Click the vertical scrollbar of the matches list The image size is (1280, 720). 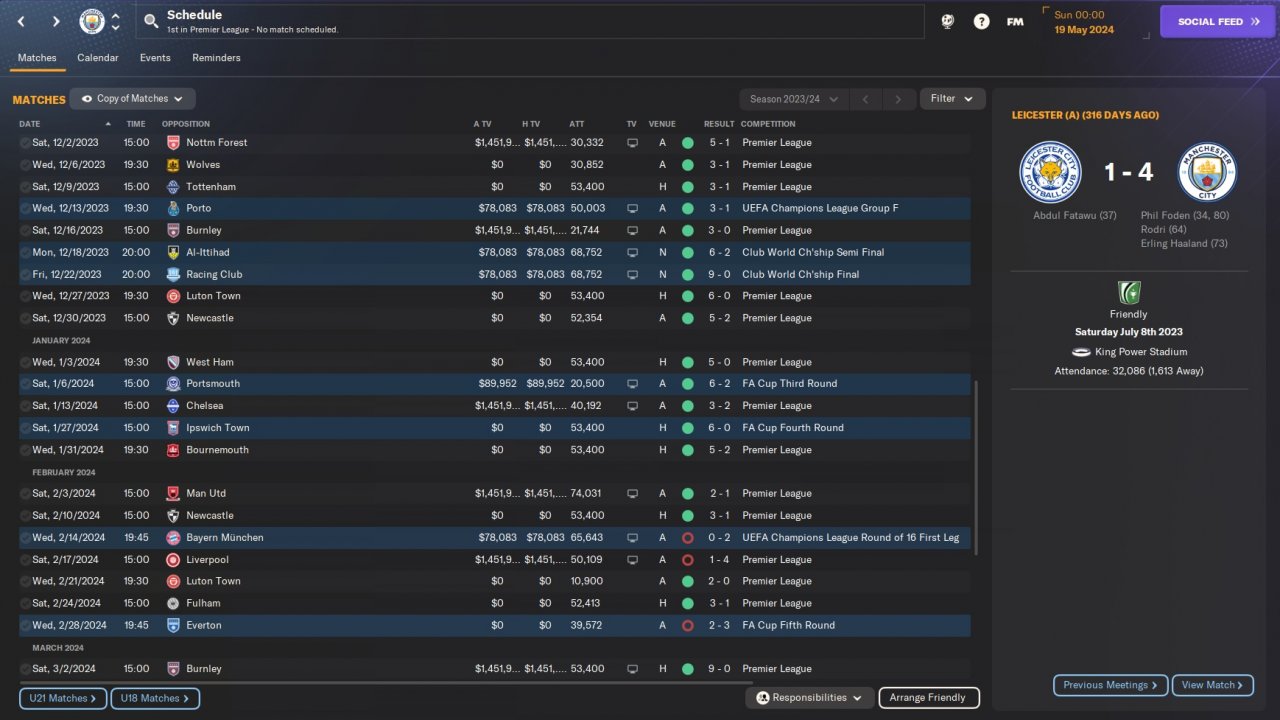click(x=976, y=468)
